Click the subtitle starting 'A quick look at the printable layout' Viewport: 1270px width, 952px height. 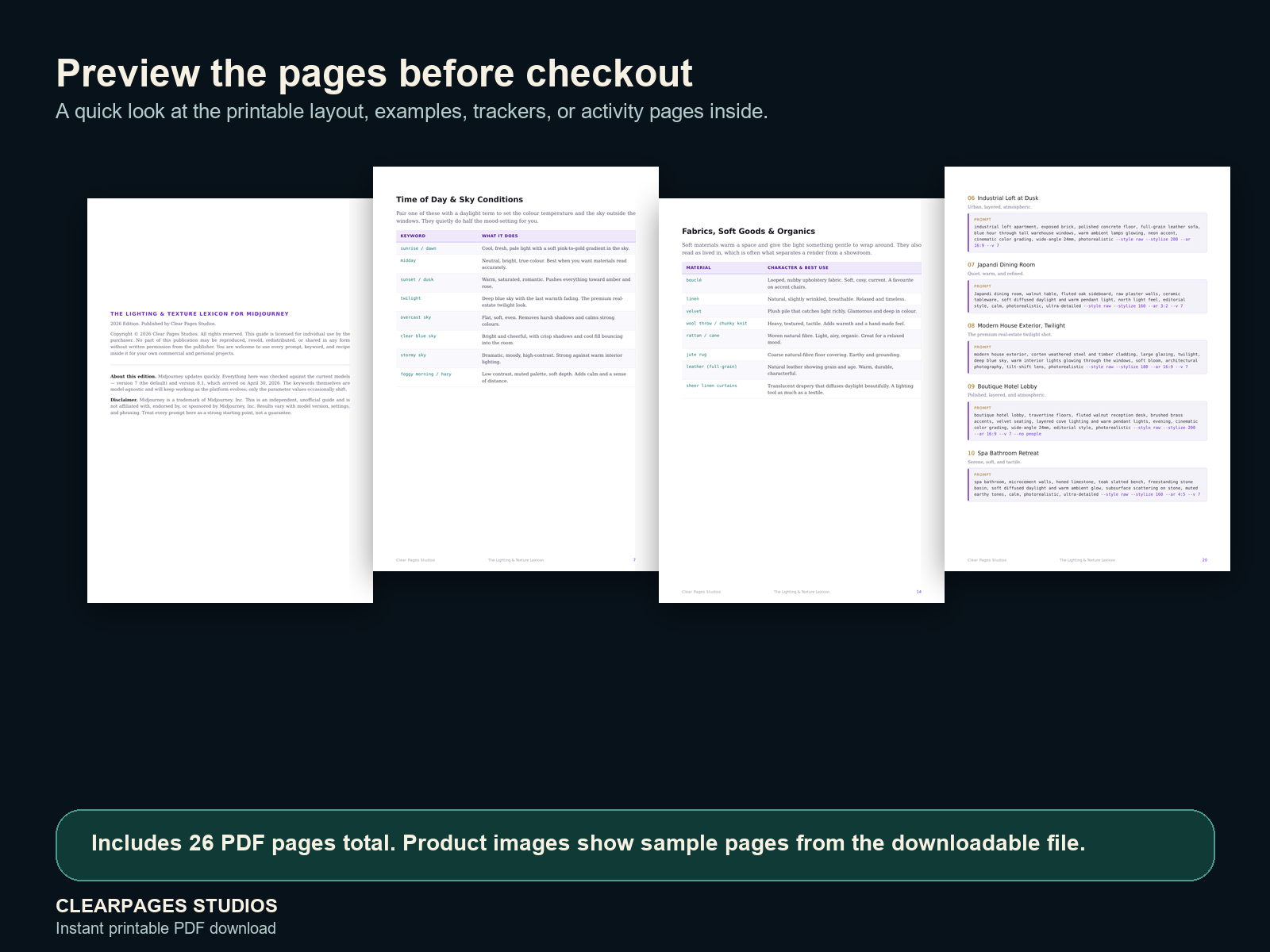pos(412,112)
